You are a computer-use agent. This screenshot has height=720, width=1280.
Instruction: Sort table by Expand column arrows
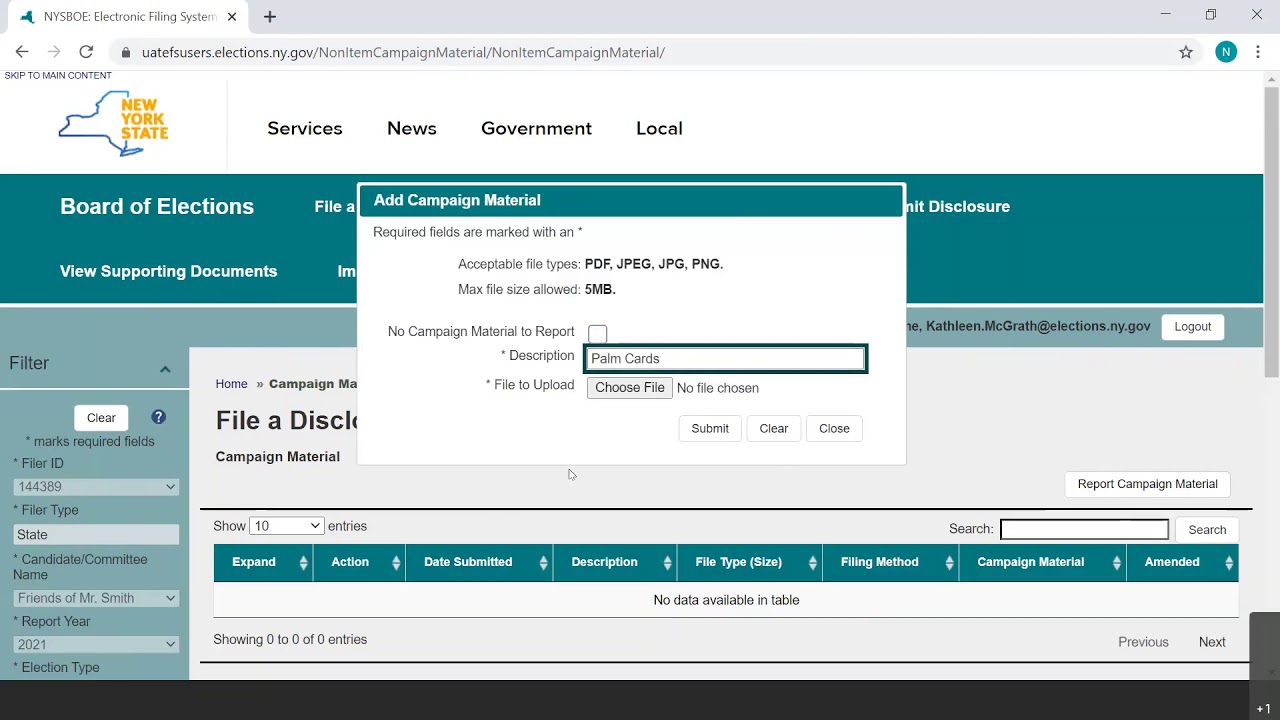(x=303, y=562)
